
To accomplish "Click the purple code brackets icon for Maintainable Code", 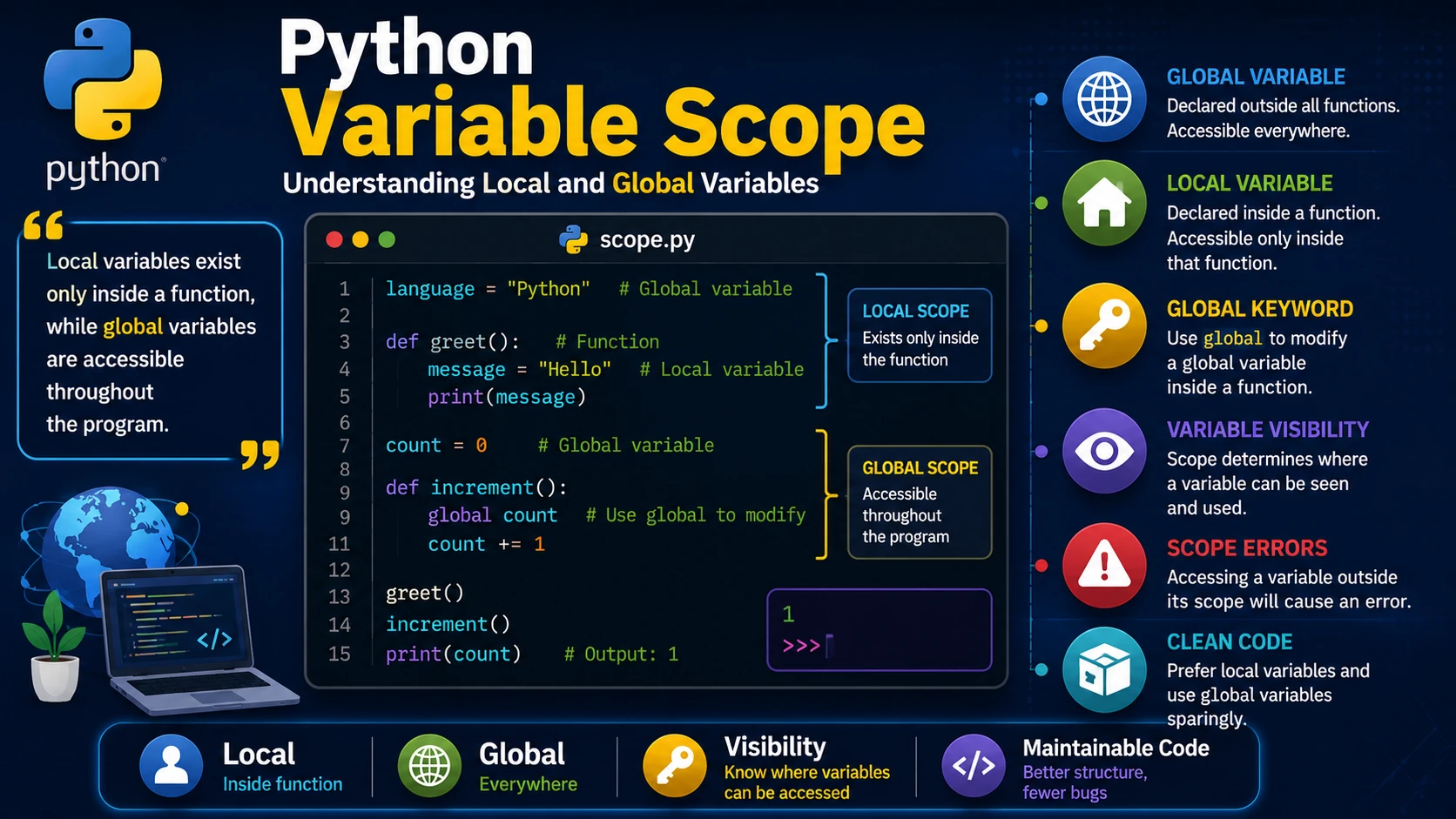I will coord(974,766).
